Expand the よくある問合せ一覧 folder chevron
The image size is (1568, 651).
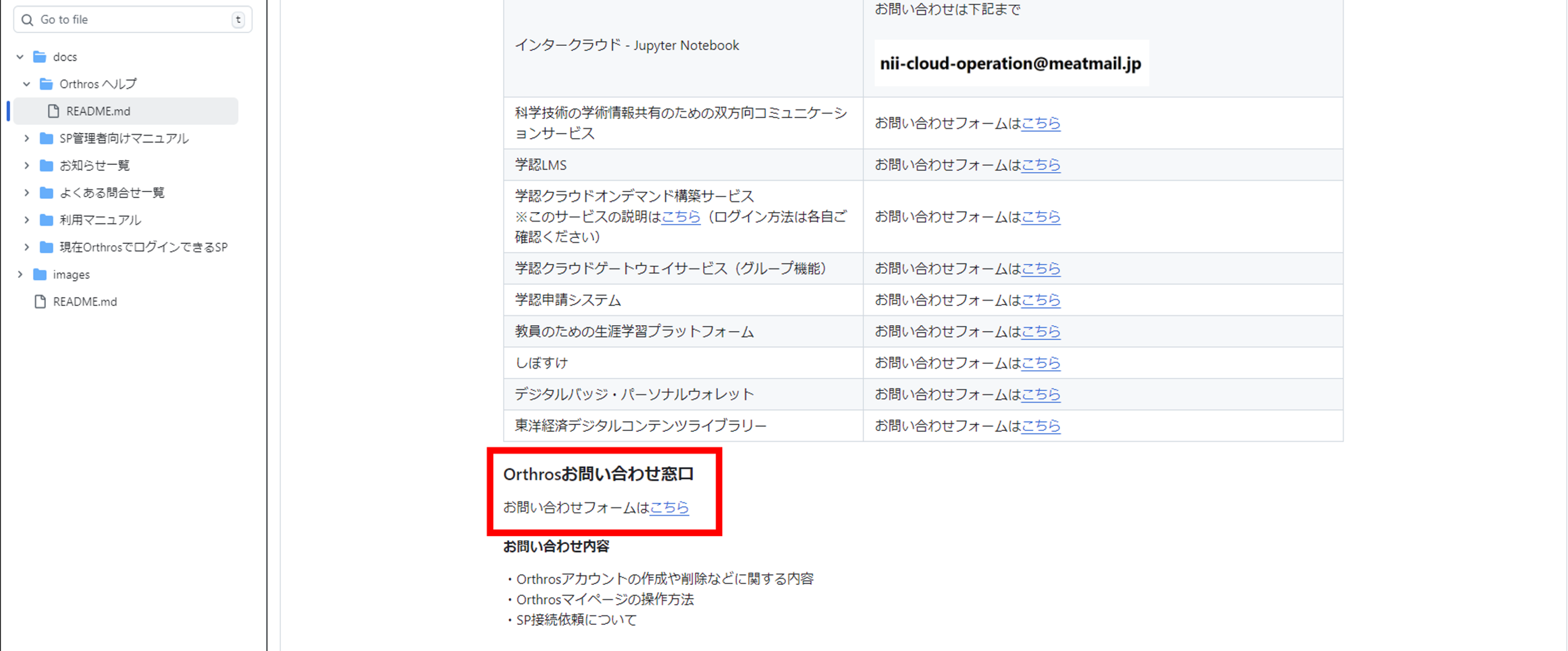point(27,193)
